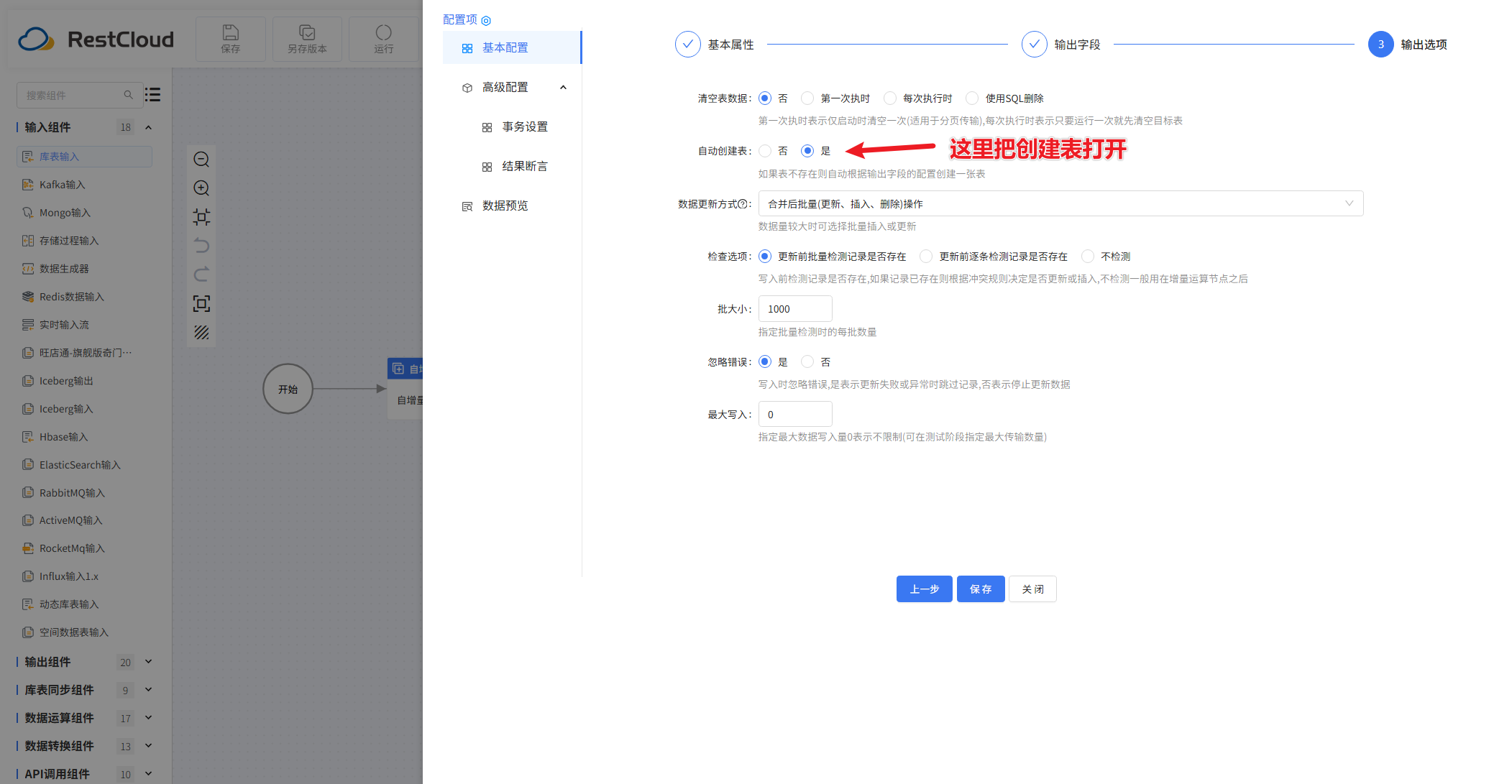Click the blue 保存 button in dialog

[980, 589]
